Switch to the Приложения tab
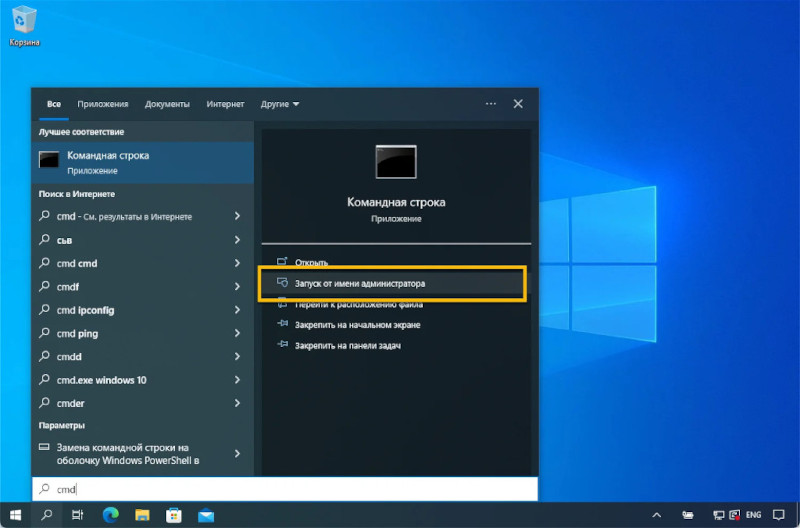Image resolution: width=800 pixels, height=528 pixels. [x=103, y=104]
